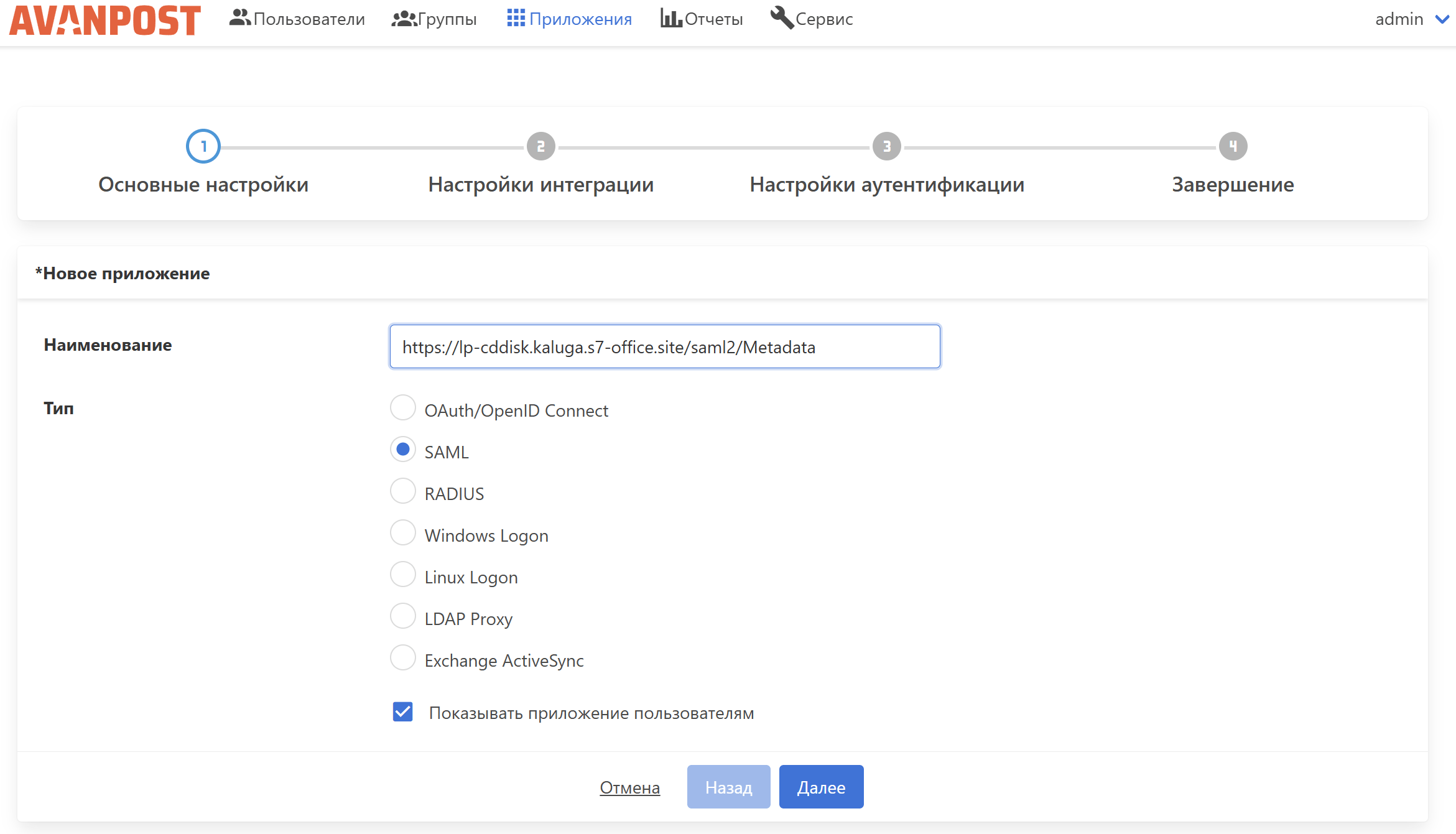Select the Exchange ActiveSync radio button
The width and height of the screenshot is (1456, 834).
(x=403, y=658)
